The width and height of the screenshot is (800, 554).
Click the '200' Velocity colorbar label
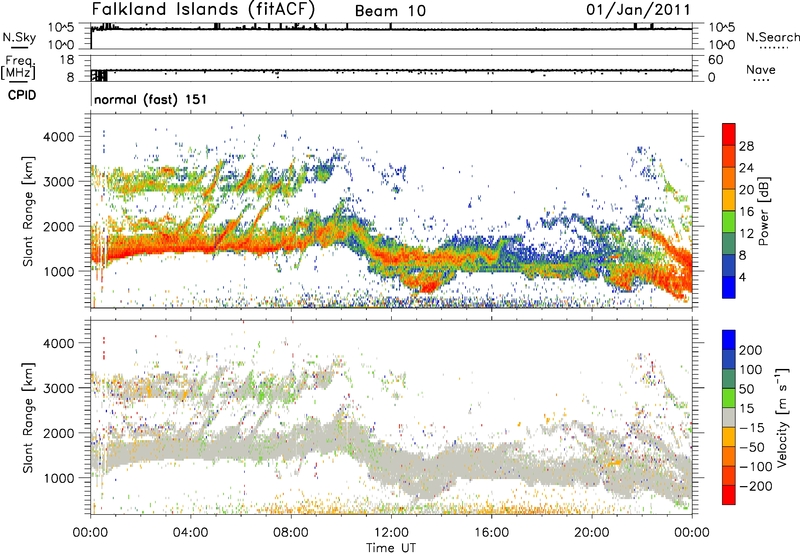751,350
